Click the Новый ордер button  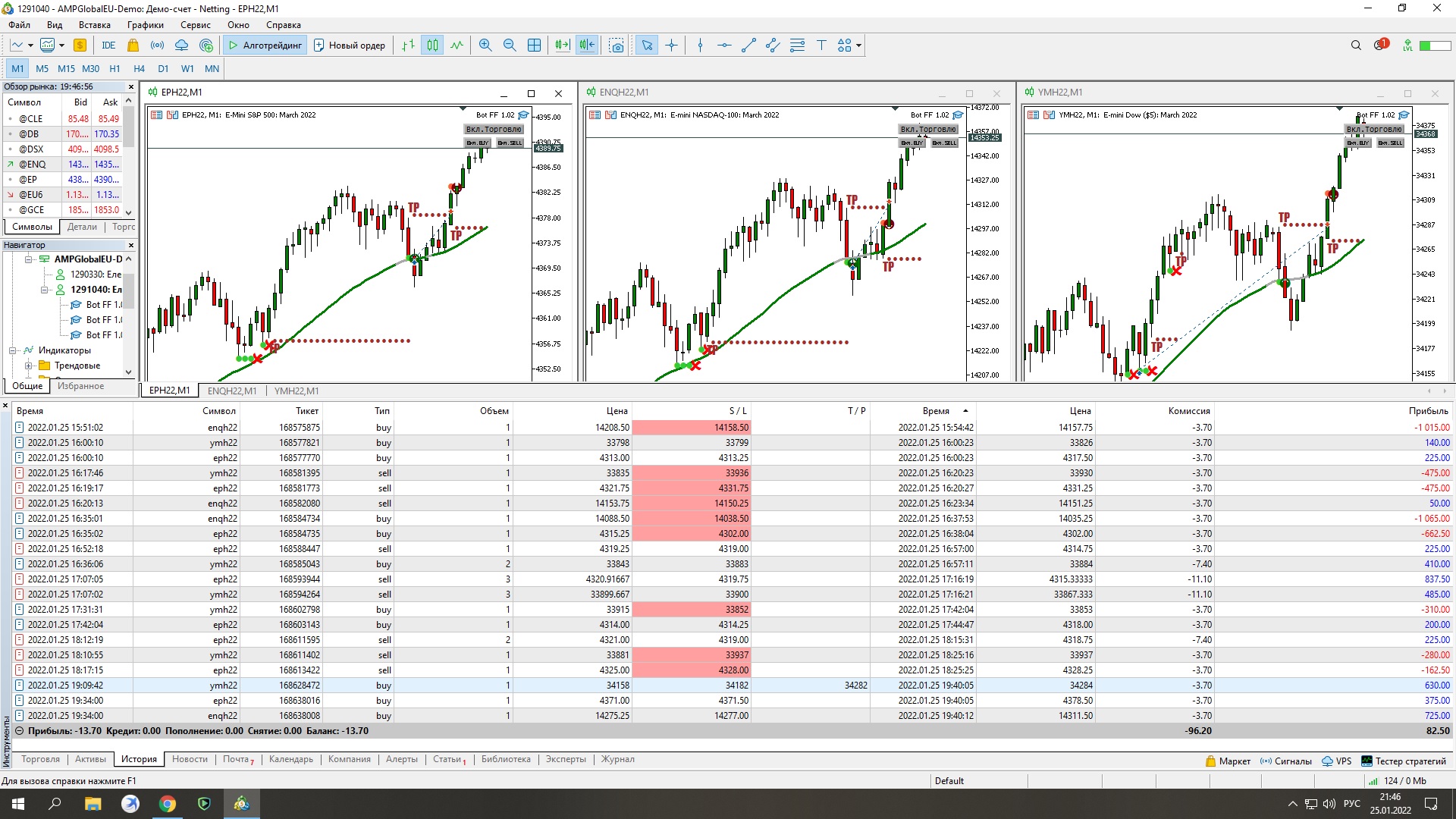coord(350,45)
